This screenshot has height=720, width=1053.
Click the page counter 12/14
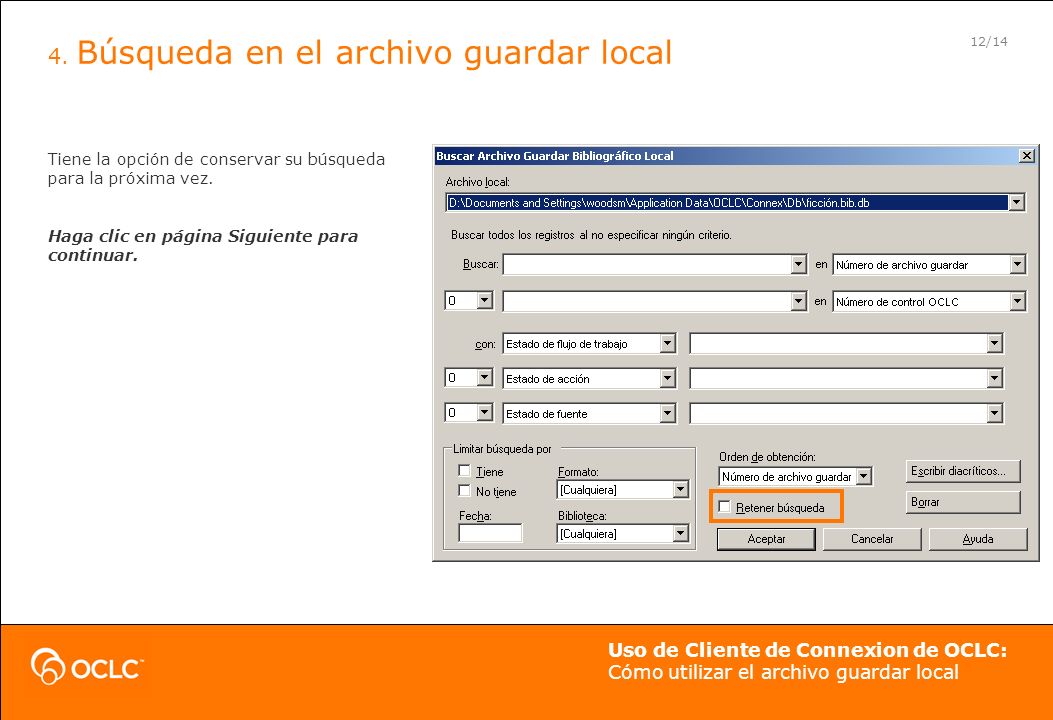(x=989, y=42)
